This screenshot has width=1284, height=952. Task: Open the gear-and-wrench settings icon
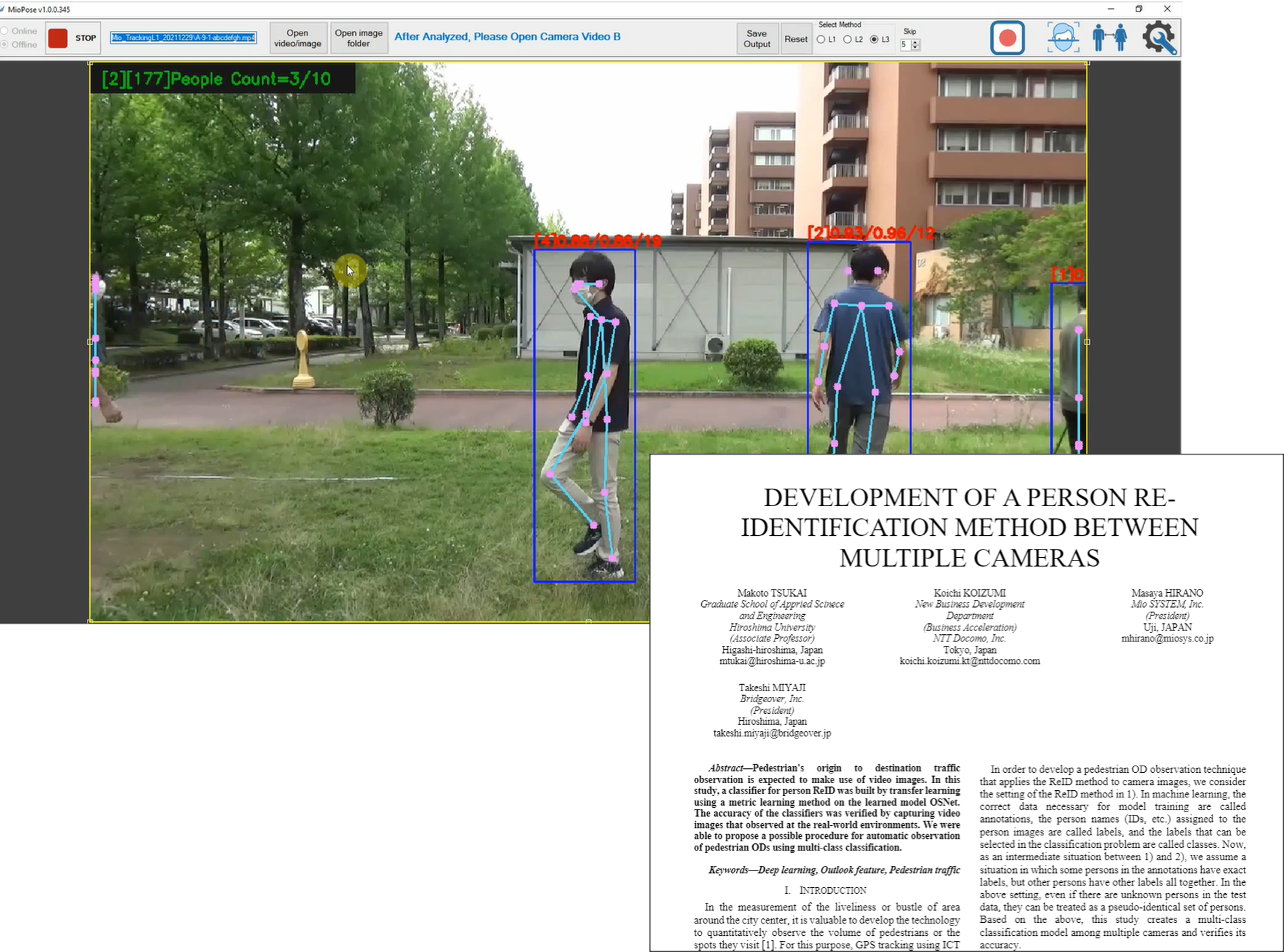pyautogui.click(x=1158, y=38)
